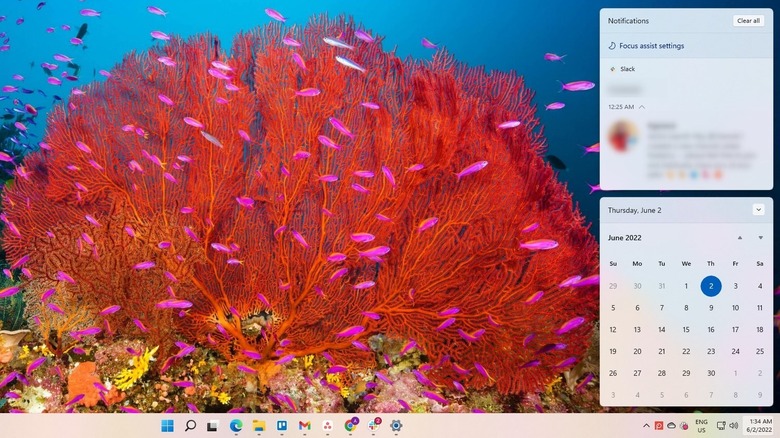
Task: Show hidden system tray icons
Action: coord(645,426)
